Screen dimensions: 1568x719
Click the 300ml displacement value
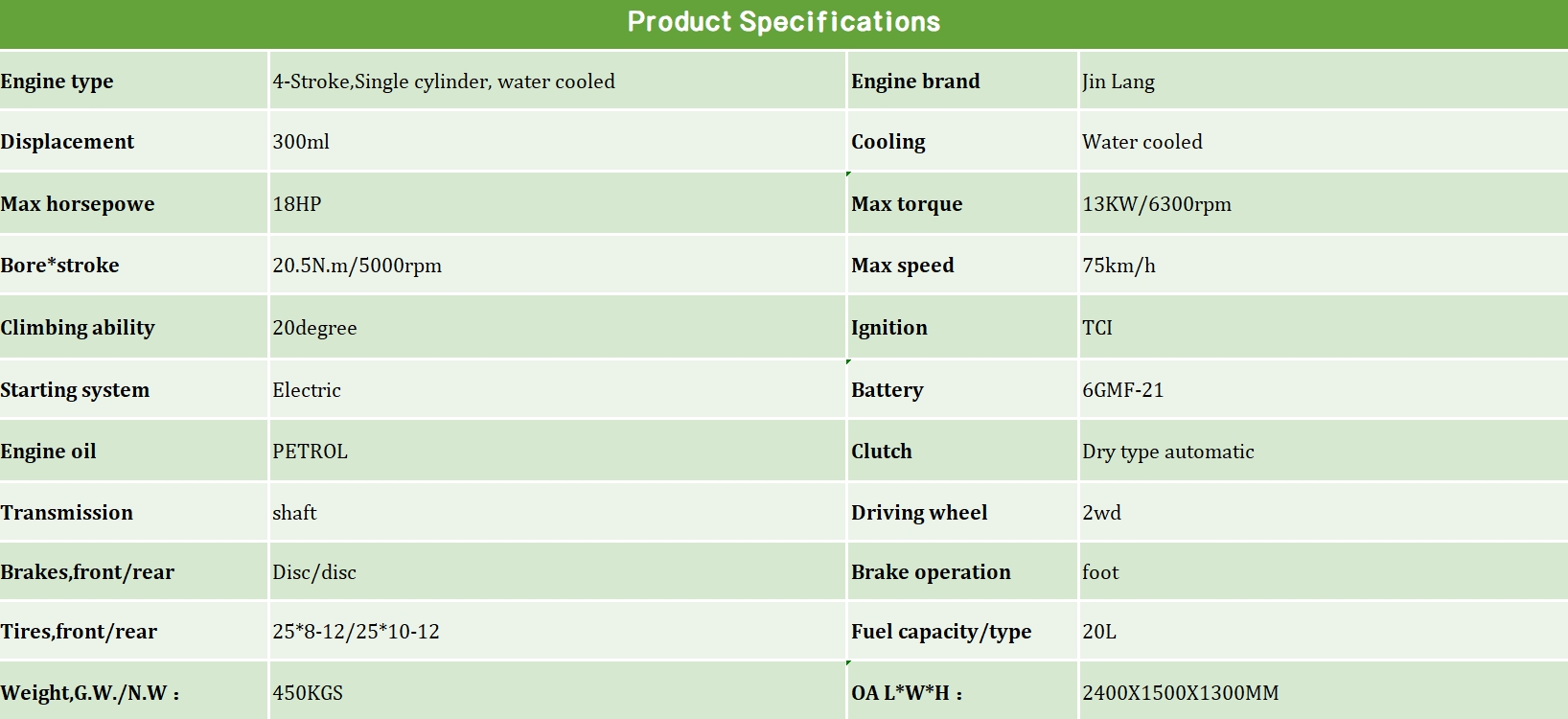(x=301, y=142)
